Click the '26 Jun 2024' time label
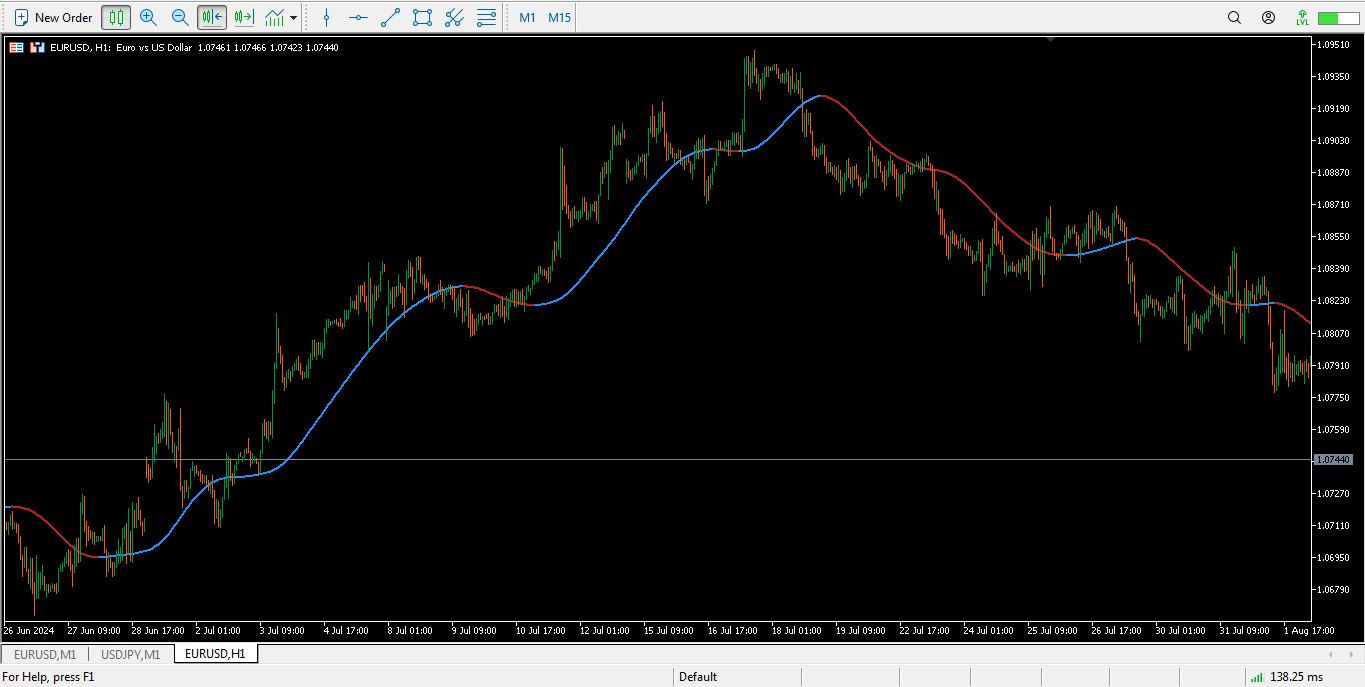The width and height of the screenshot is (1365, 687). pos(28,631)
